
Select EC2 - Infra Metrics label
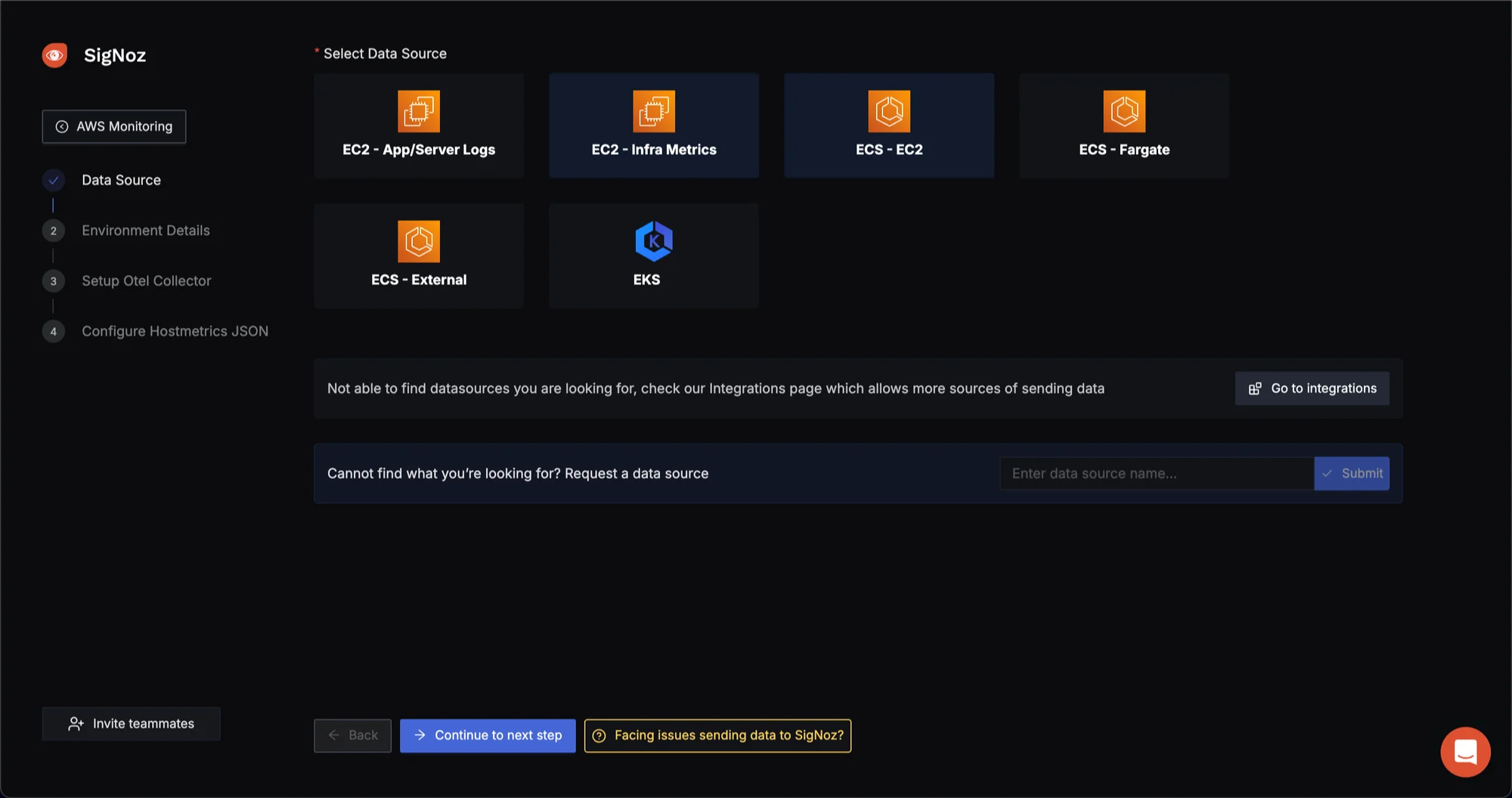click(654, 150)
